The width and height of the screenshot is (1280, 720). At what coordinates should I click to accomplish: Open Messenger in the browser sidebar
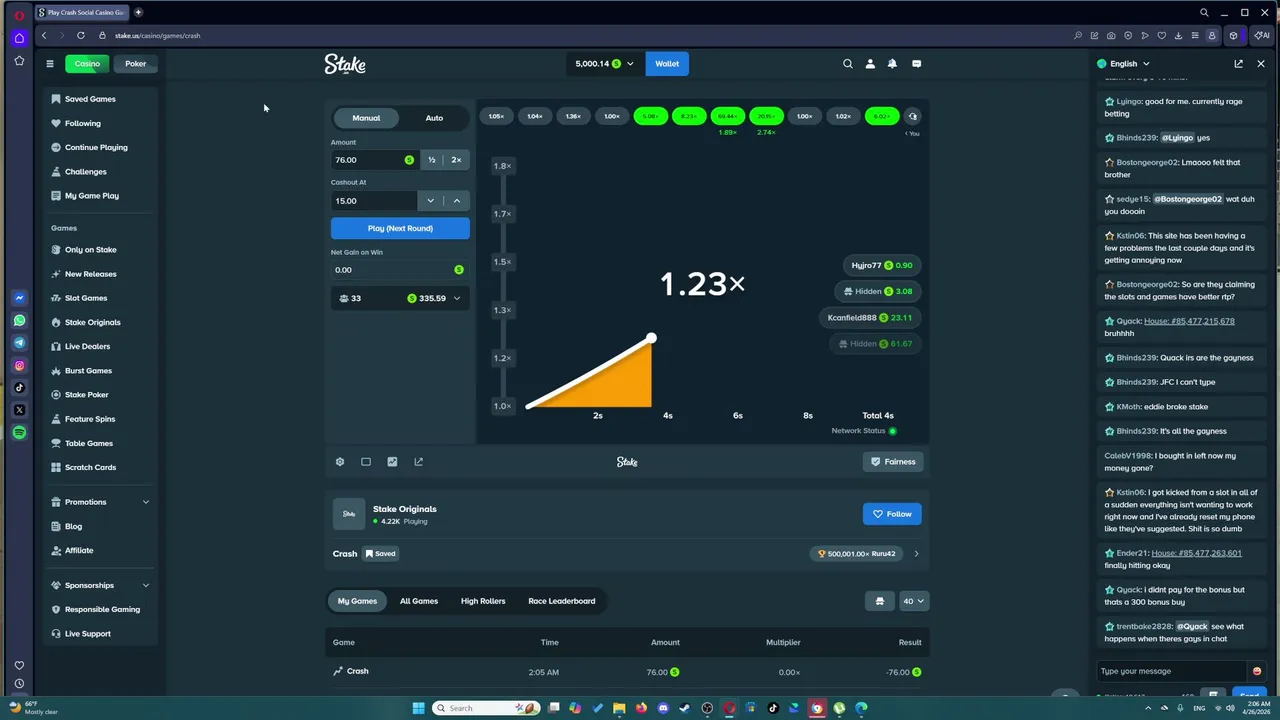19,298
